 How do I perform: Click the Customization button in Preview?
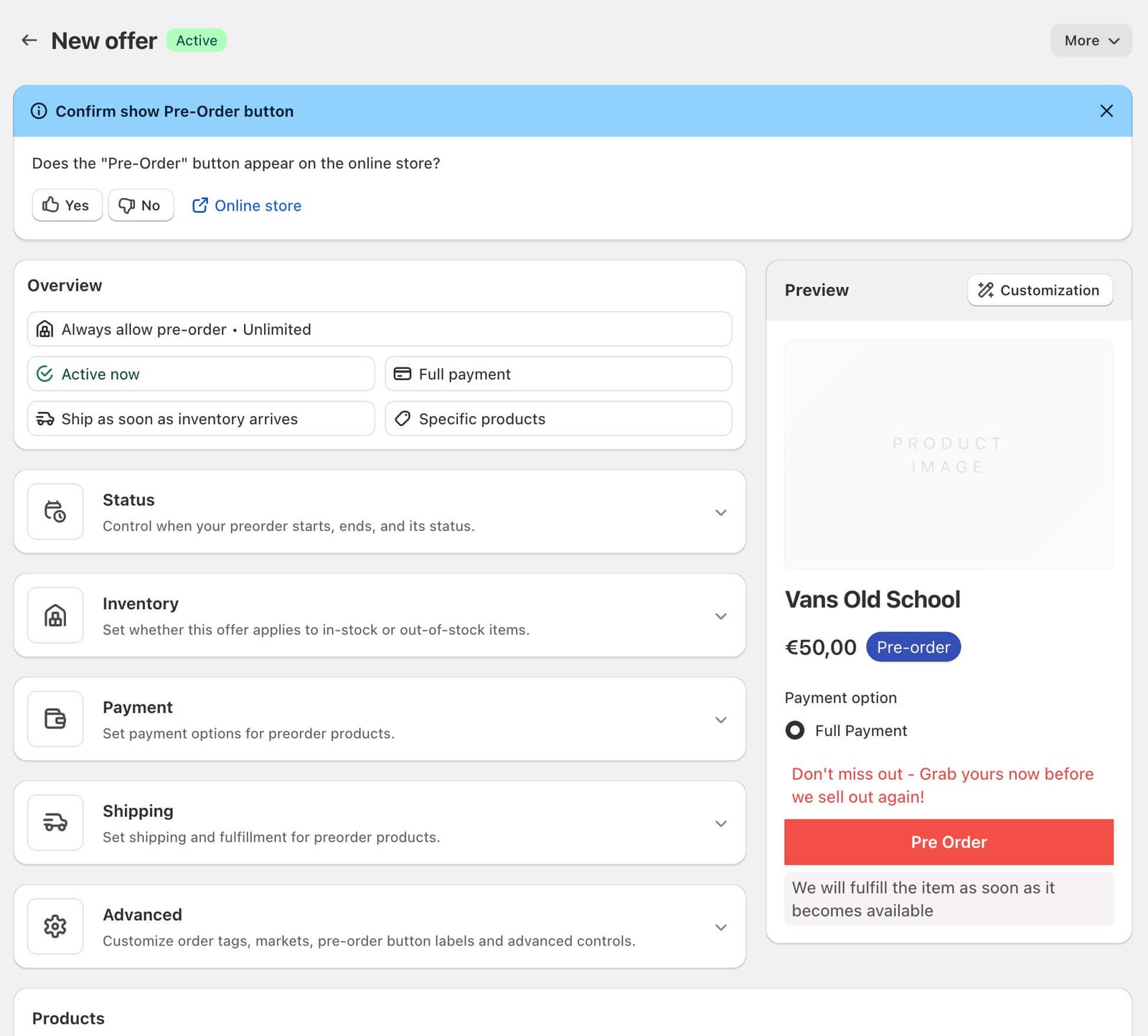point(1040,290)
